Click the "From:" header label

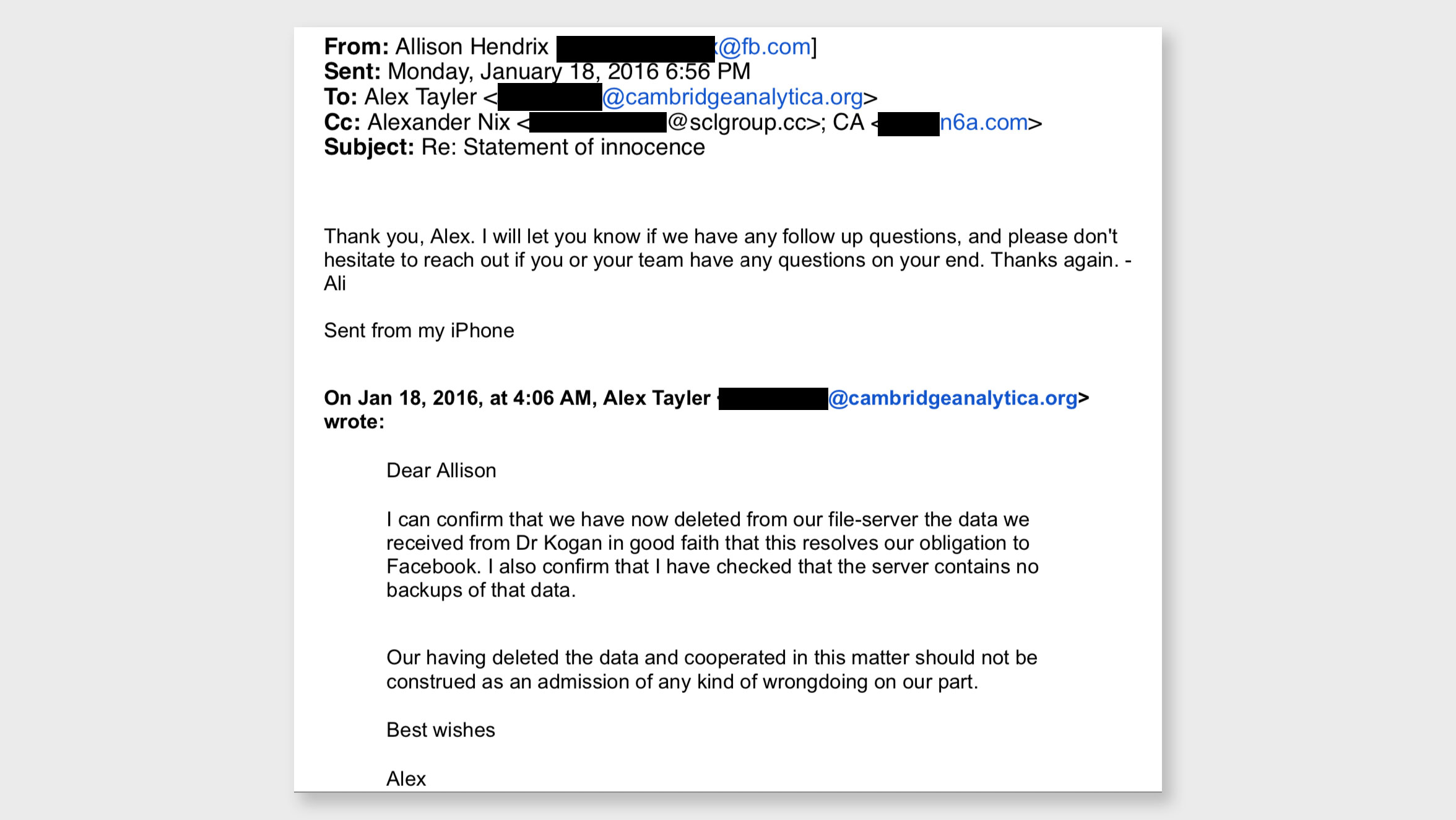click(x=356, y=47)
